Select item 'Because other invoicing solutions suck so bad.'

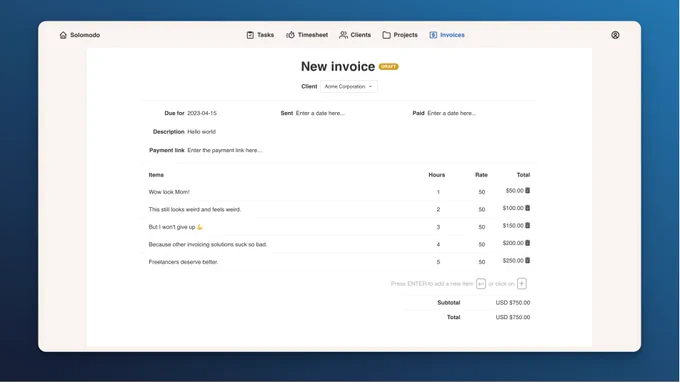[x=208, y=245]
